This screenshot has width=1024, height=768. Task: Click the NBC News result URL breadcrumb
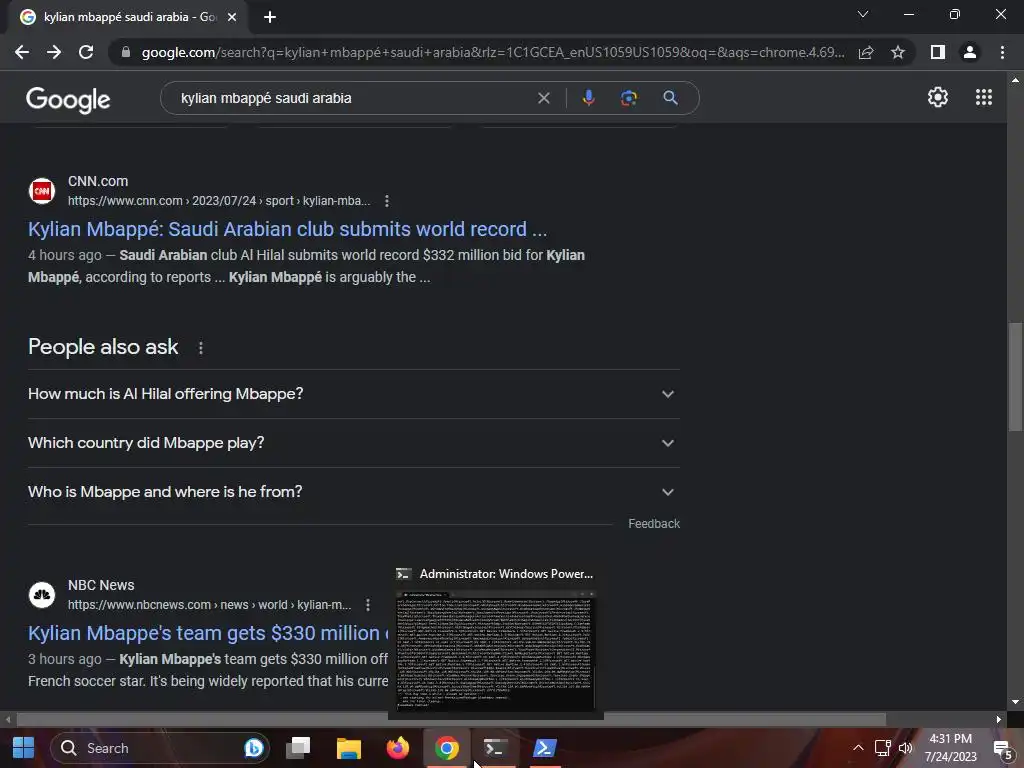[x=209, y=605]
